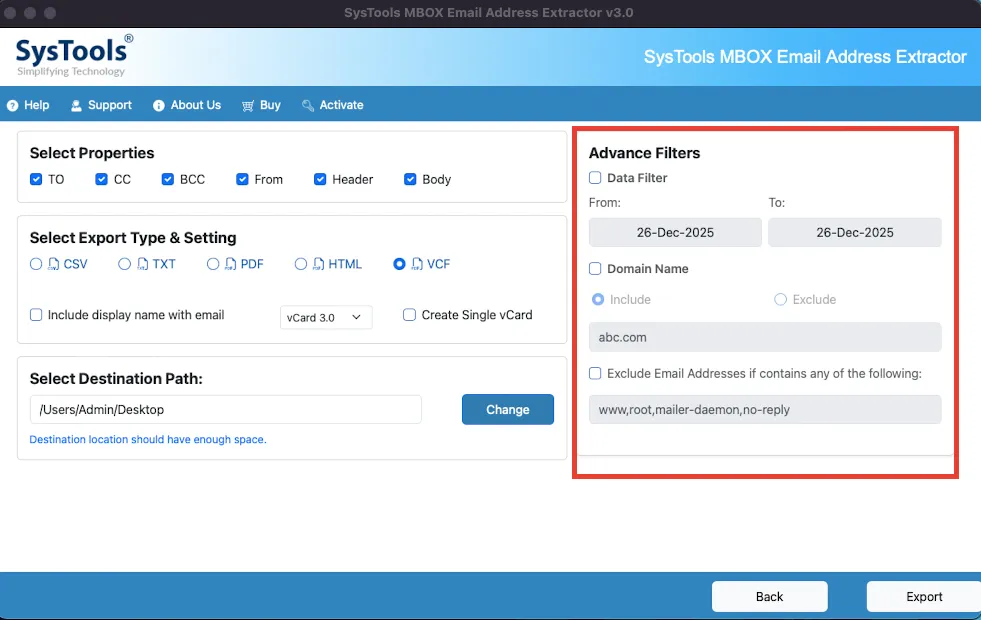Select VCF export type radio button
981x620 pixels.
point(399,264)
